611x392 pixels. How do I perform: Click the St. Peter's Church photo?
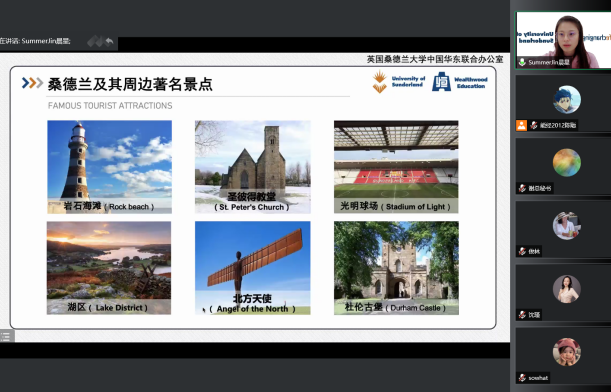[x=253, y=167]
